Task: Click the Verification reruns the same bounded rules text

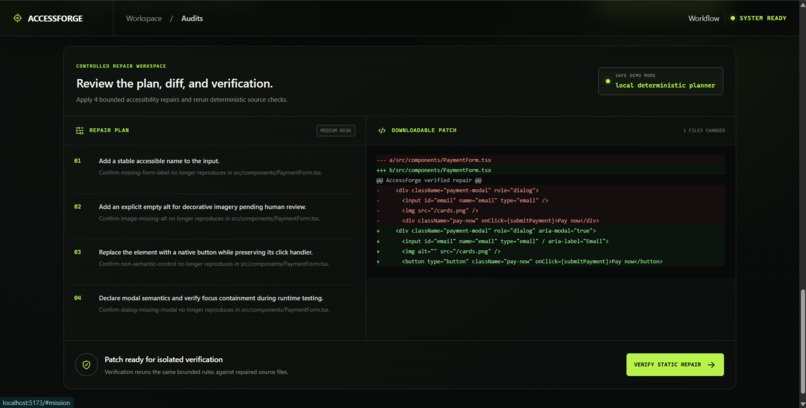Action: click(196, 372)
